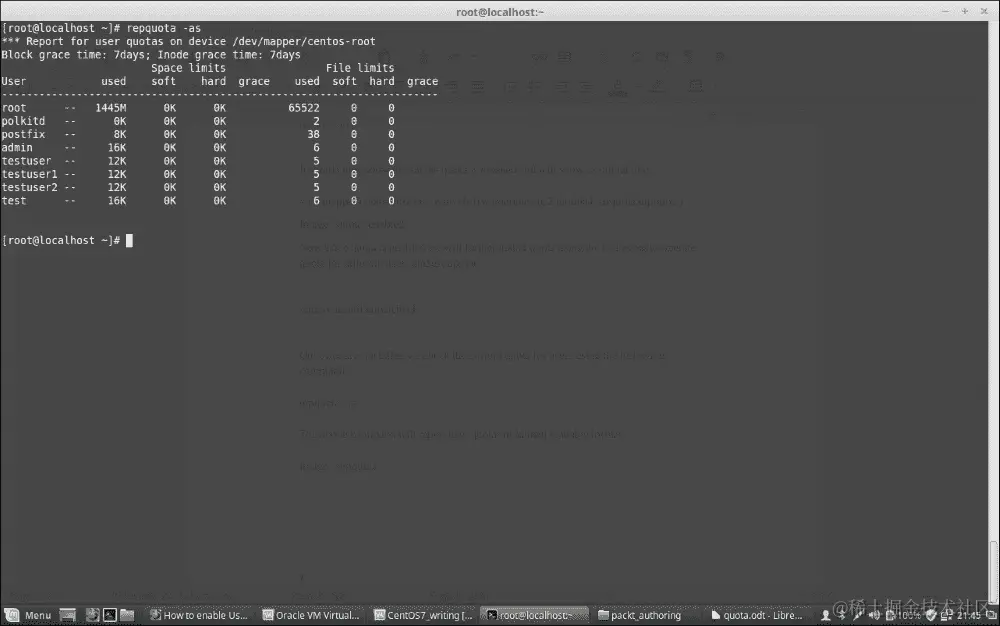Open the network connection tray icon

[946, 615]
